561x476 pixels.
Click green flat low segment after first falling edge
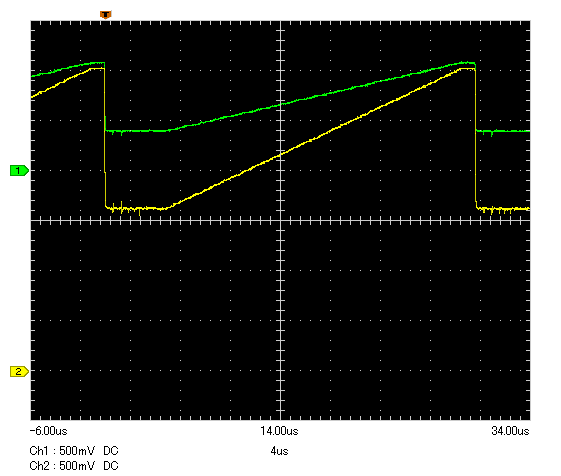(x=136, y=131)
